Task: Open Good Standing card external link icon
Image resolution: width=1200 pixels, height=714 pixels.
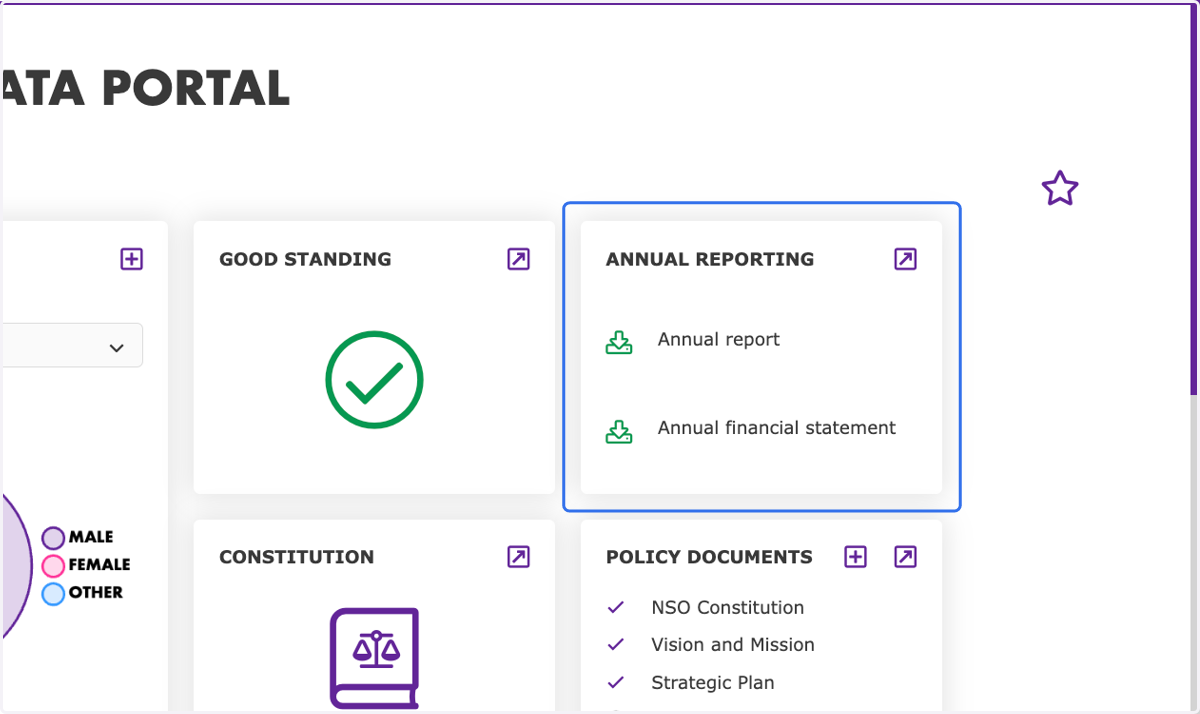Action: pyautogui.click(x=518, y=259)
